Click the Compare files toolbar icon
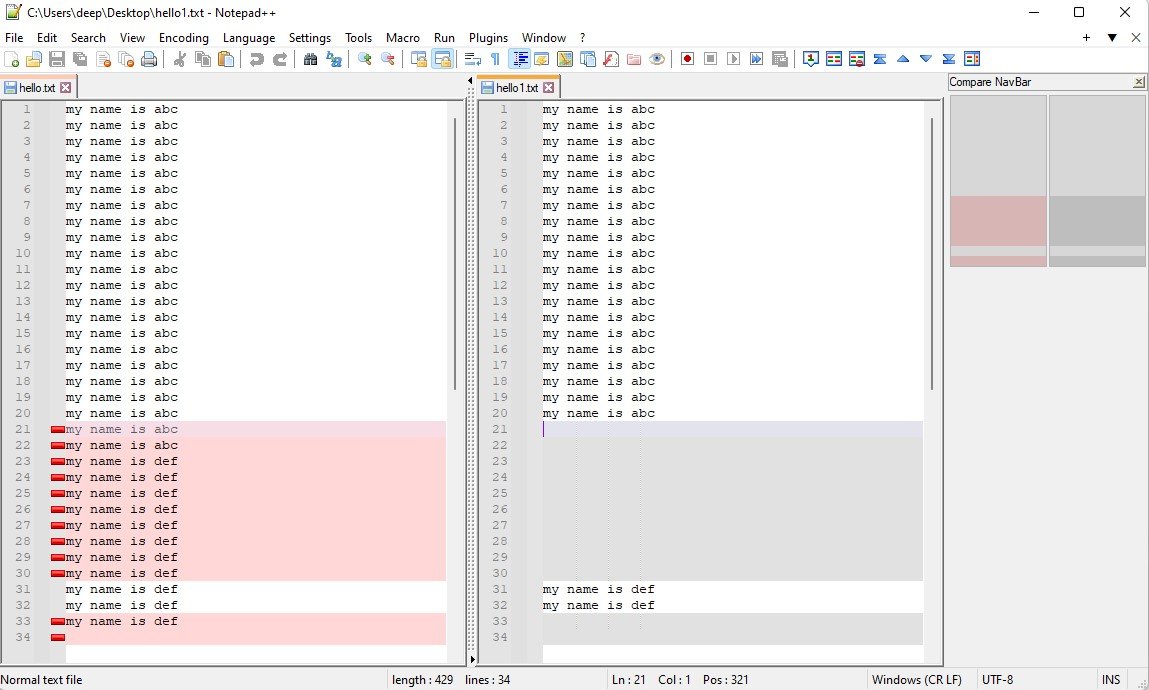The width and height of the screenshot is (1149, 690). [834, 59]
